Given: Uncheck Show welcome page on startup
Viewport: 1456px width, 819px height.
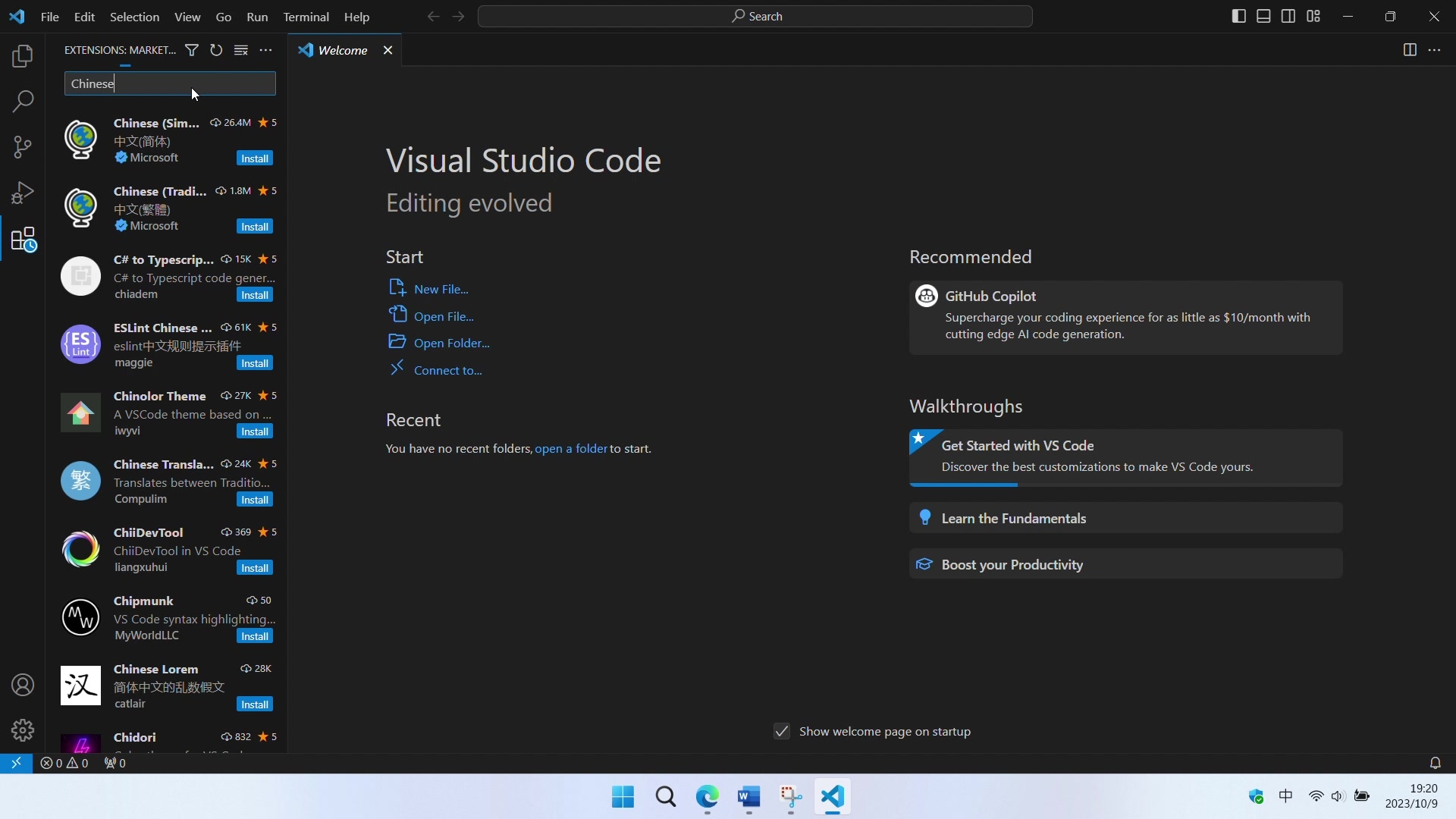Looking at the screenshot, I should coord(782,731).
